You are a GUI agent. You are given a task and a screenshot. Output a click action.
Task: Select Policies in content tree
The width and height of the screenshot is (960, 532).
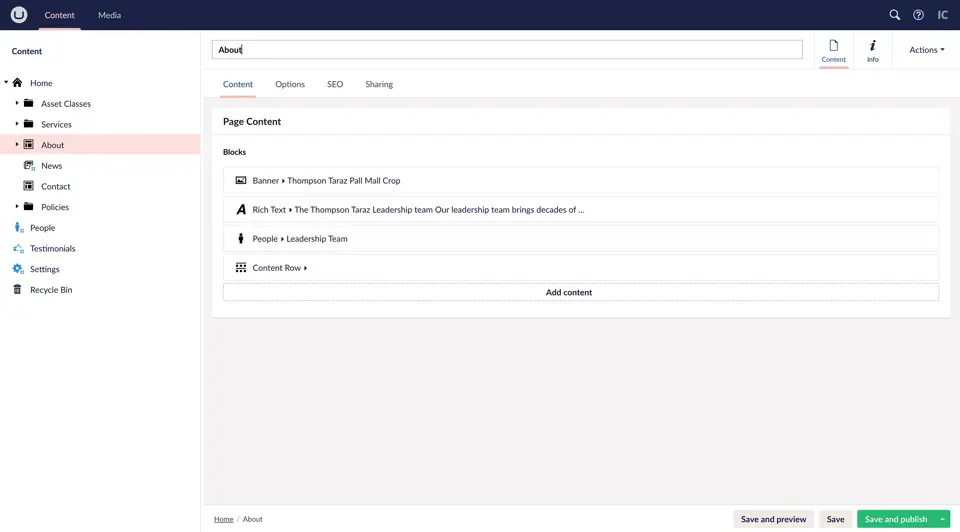click(55, 207)
